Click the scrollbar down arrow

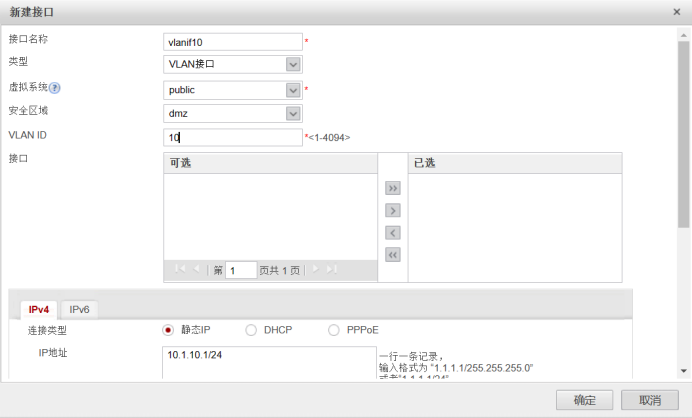(684, 371)
